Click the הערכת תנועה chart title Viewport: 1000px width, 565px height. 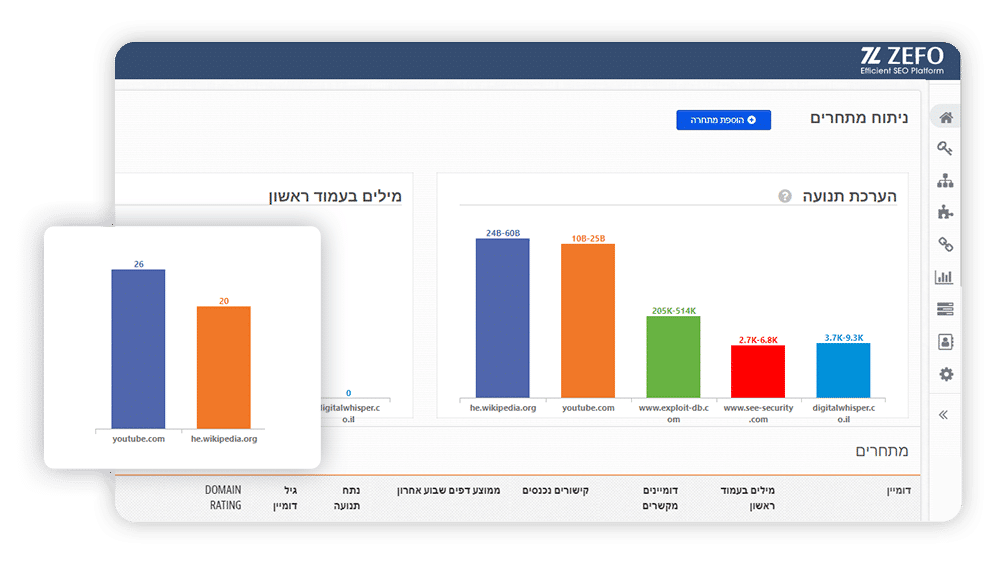[849, 196]
